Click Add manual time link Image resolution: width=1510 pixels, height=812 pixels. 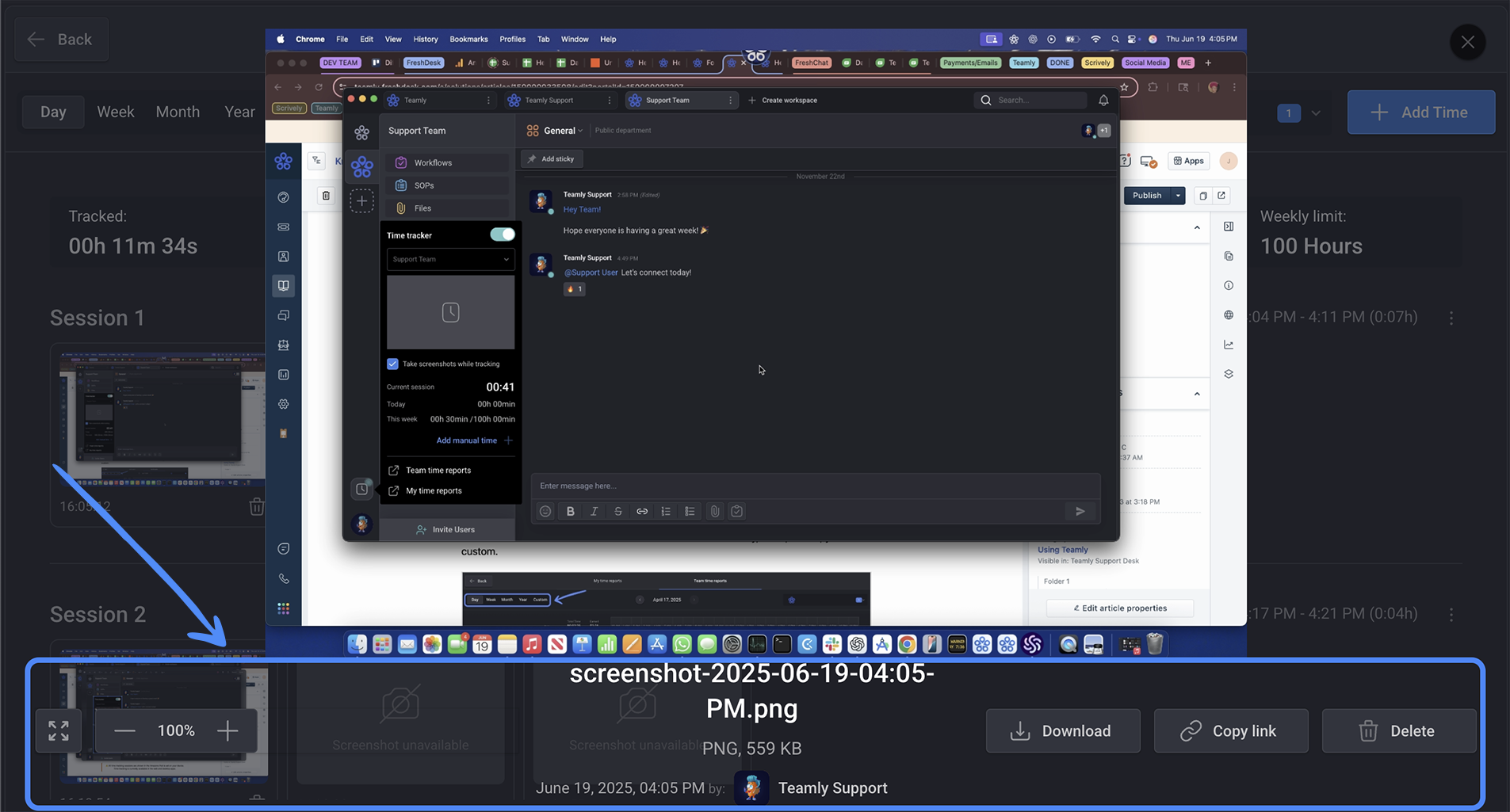pyautogui.click(x=474, y=440)
